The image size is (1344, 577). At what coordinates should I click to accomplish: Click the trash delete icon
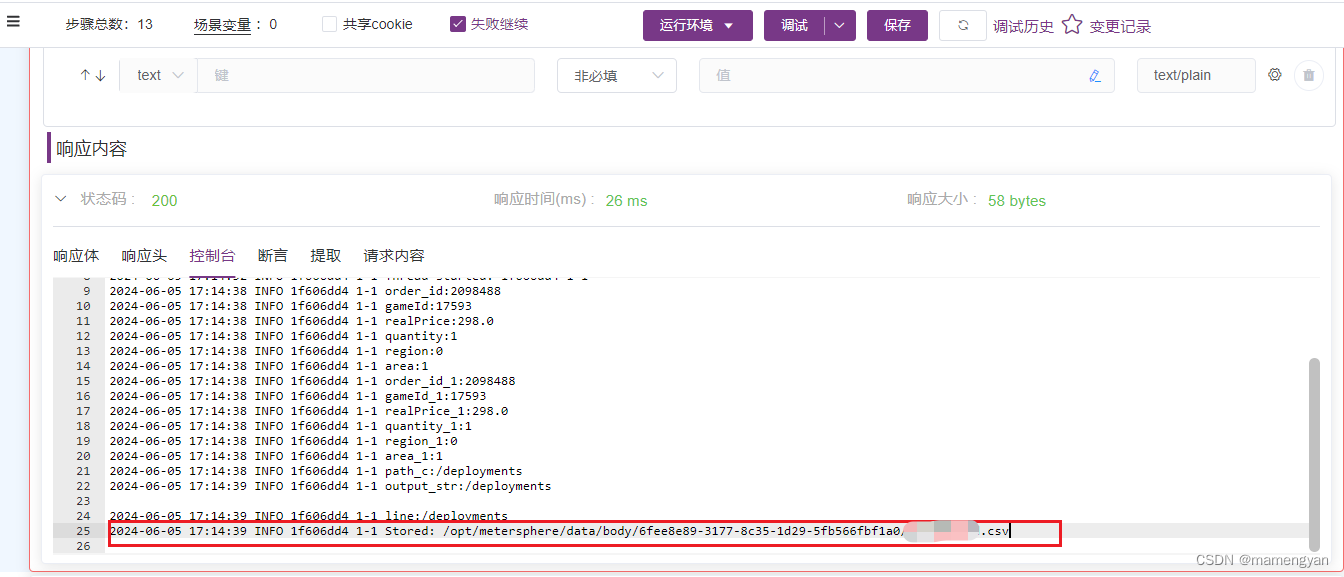pos(1310,75)
